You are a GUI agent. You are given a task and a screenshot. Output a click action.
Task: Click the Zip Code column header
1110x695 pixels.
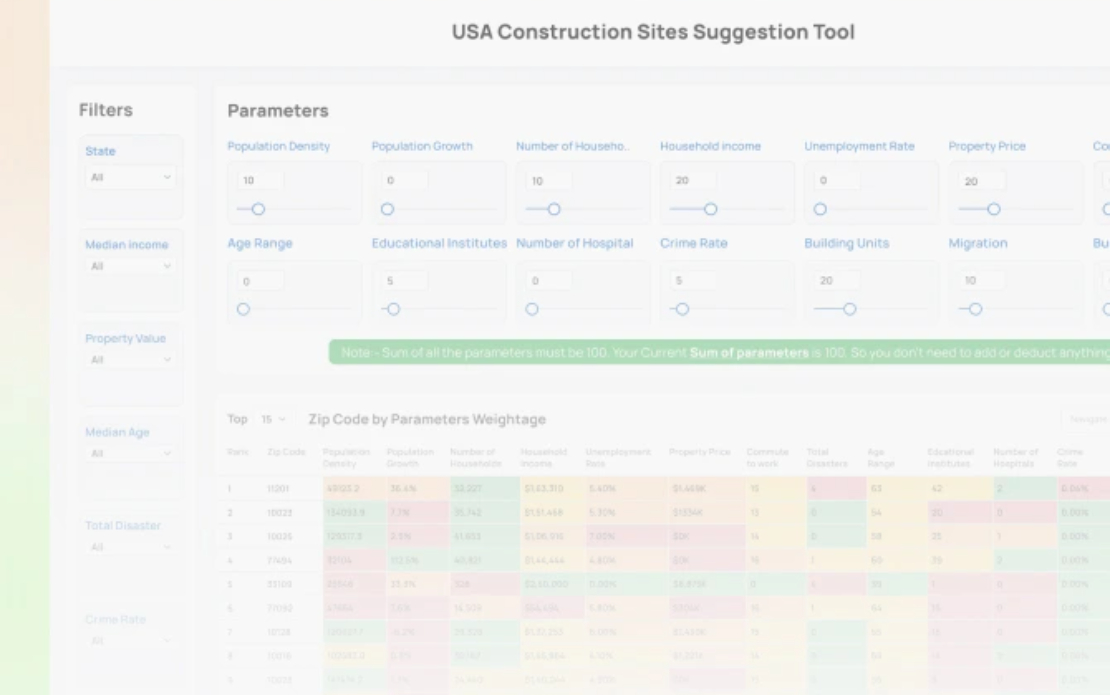[x=286, y=452]
